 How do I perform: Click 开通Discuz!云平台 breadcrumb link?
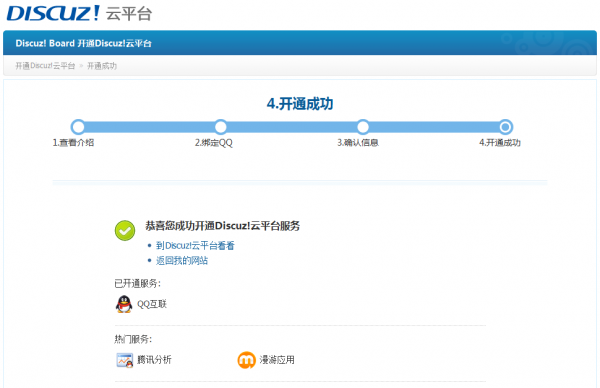[x=45, y=66]
